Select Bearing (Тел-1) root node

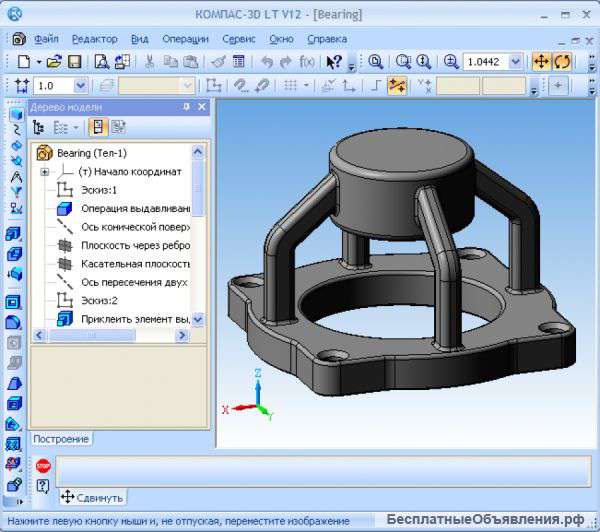[92, 153]
